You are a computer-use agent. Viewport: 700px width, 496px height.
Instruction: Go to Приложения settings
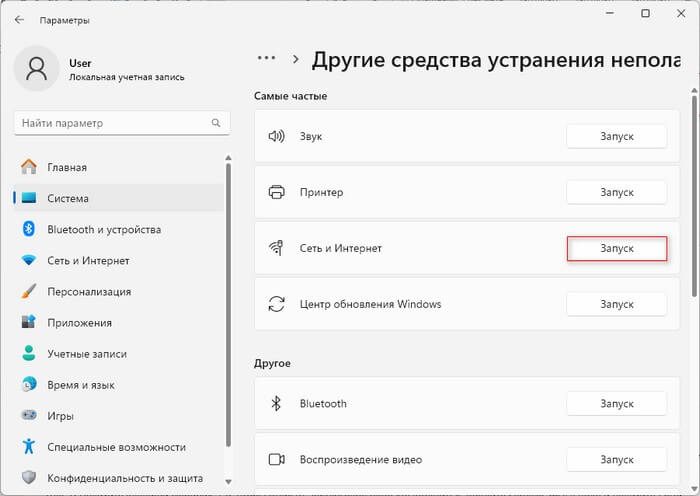[79, 323]
